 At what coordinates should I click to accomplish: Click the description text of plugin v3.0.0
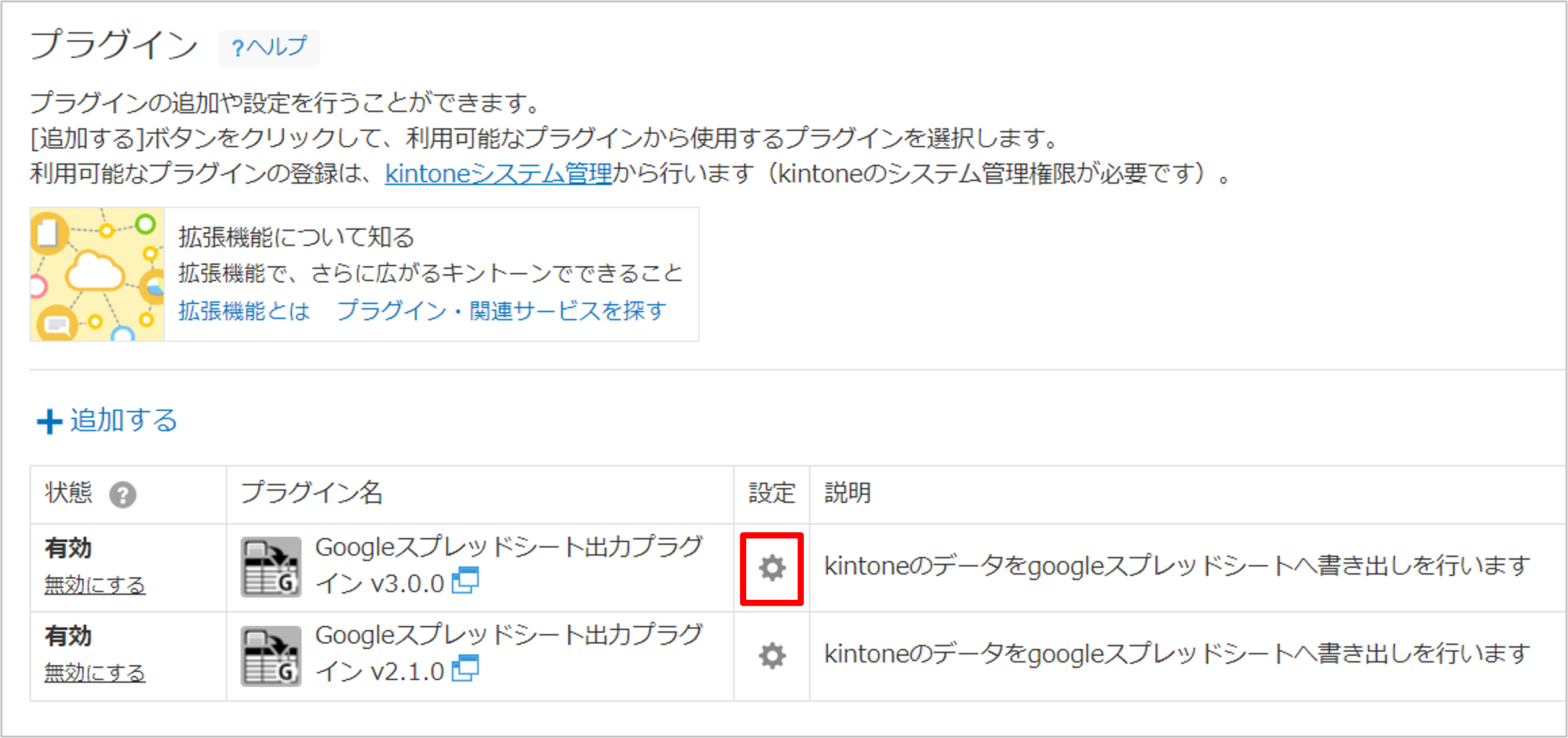tap(1177, 566)
